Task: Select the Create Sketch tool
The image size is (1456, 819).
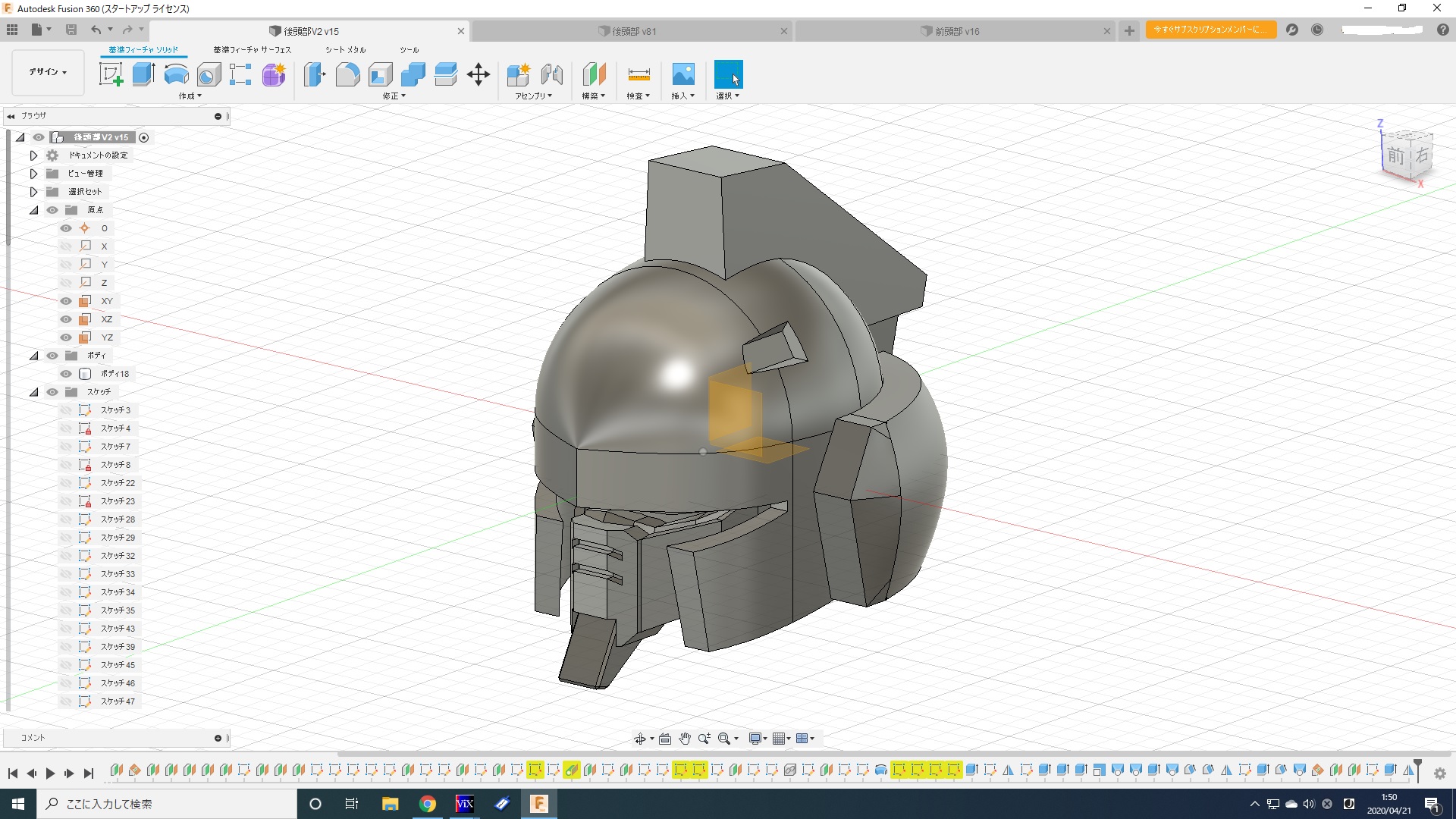Action: (x=111, y=74)
